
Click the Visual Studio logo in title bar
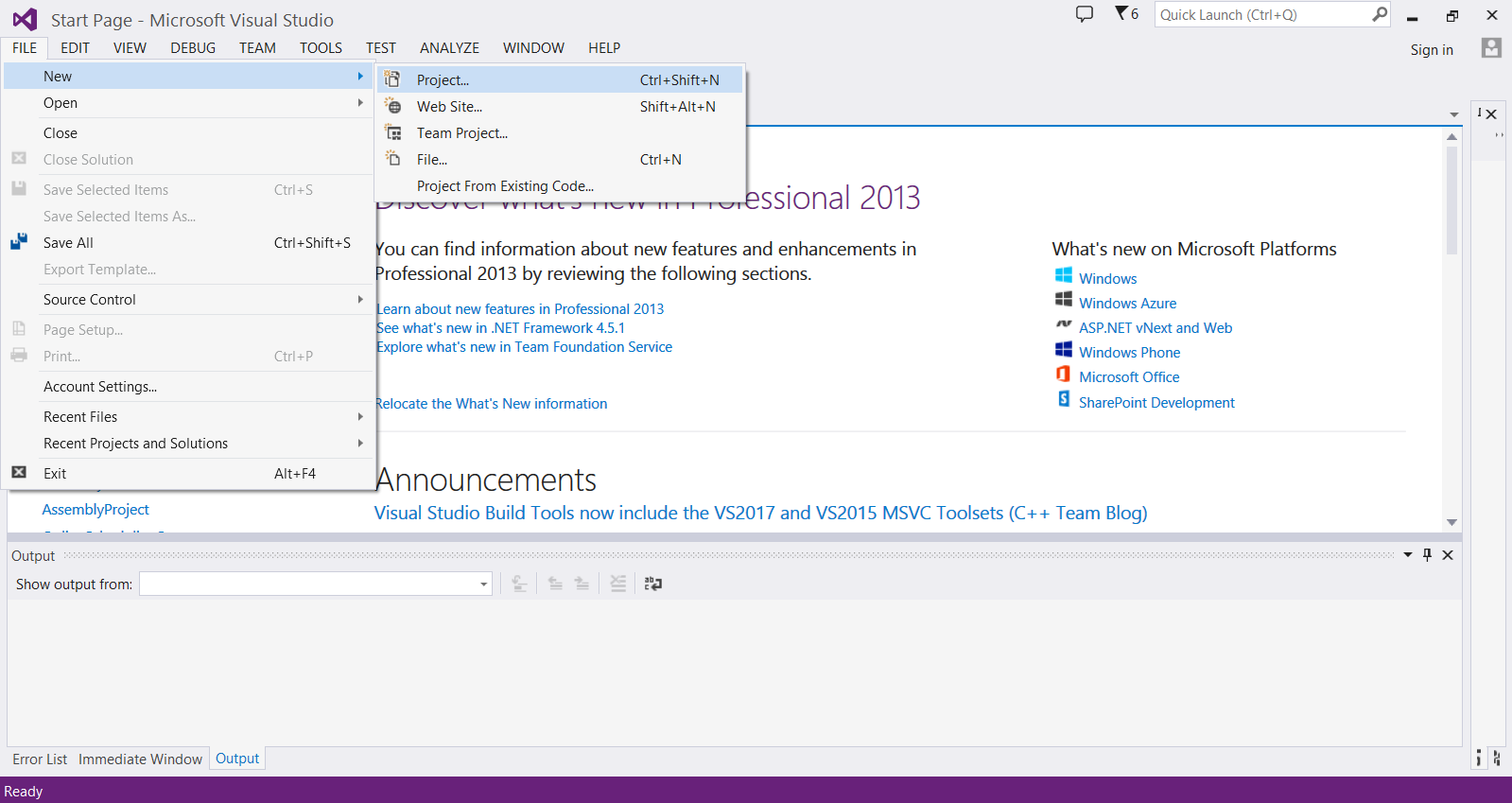[25, 19]
